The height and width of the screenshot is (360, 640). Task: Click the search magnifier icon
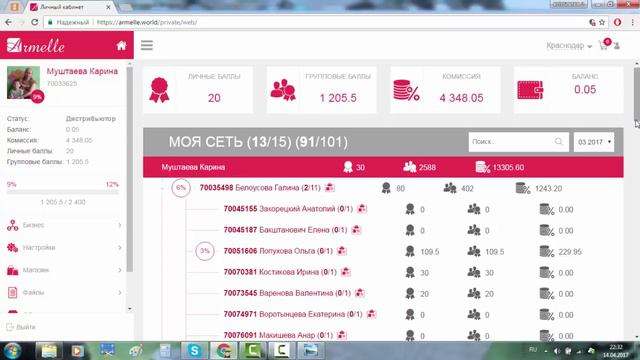(558, 142)
